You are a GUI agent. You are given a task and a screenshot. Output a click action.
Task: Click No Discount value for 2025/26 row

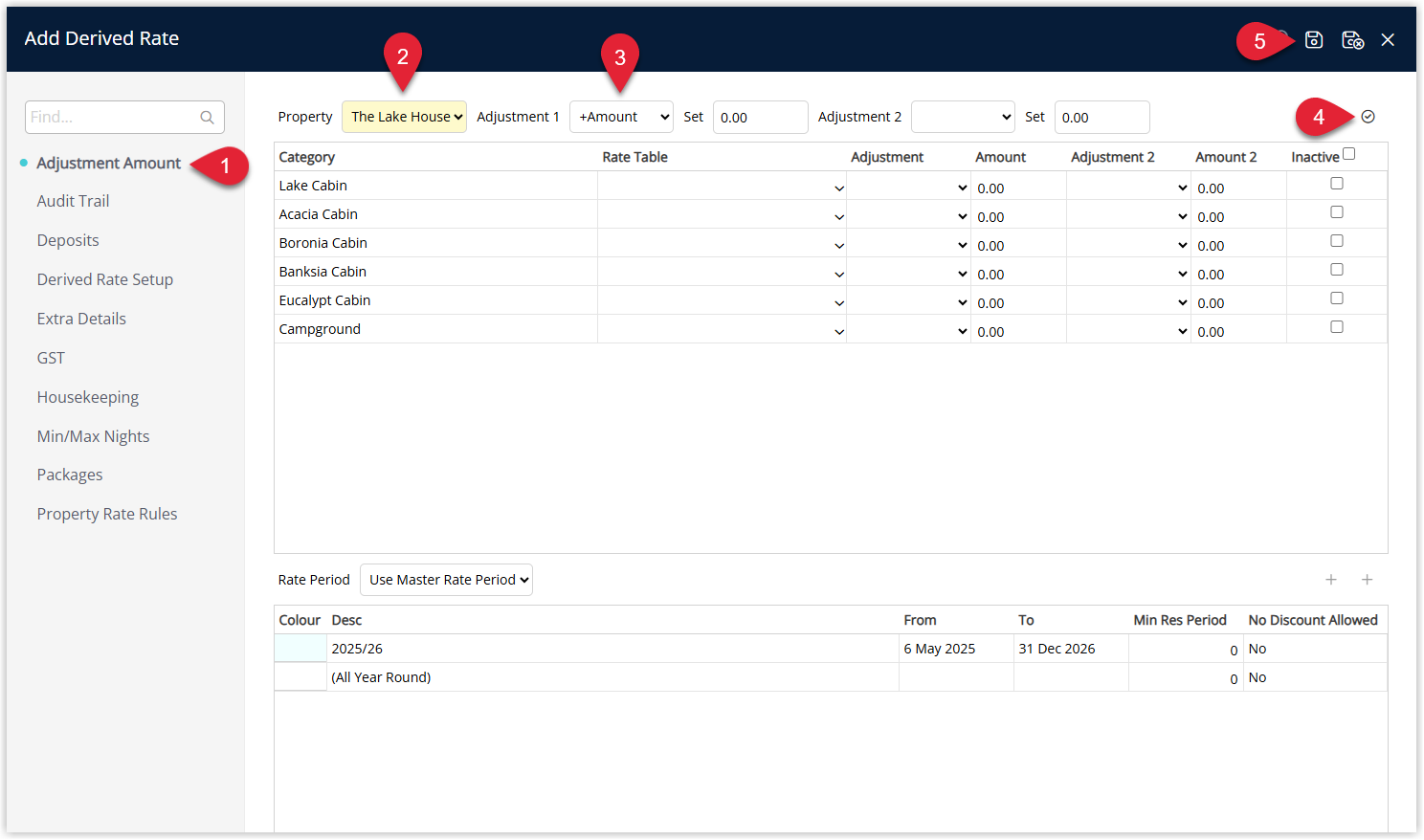tap(1257, 649)
